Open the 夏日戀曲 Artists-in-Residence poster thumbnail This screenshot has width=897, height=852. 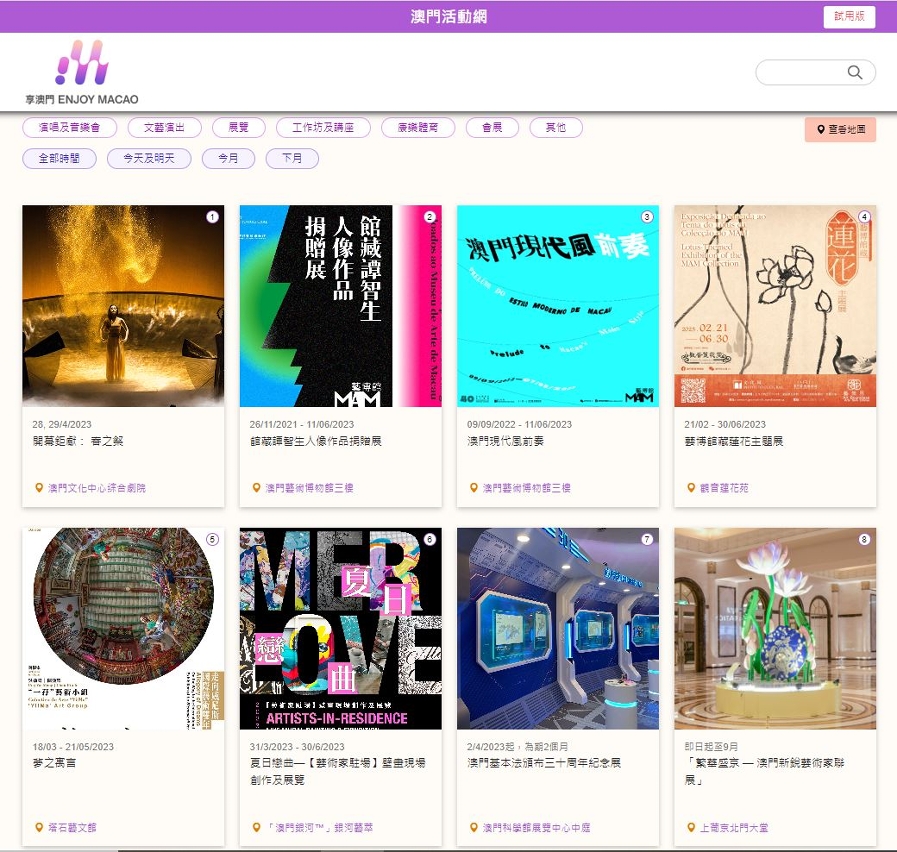(340, 628)
